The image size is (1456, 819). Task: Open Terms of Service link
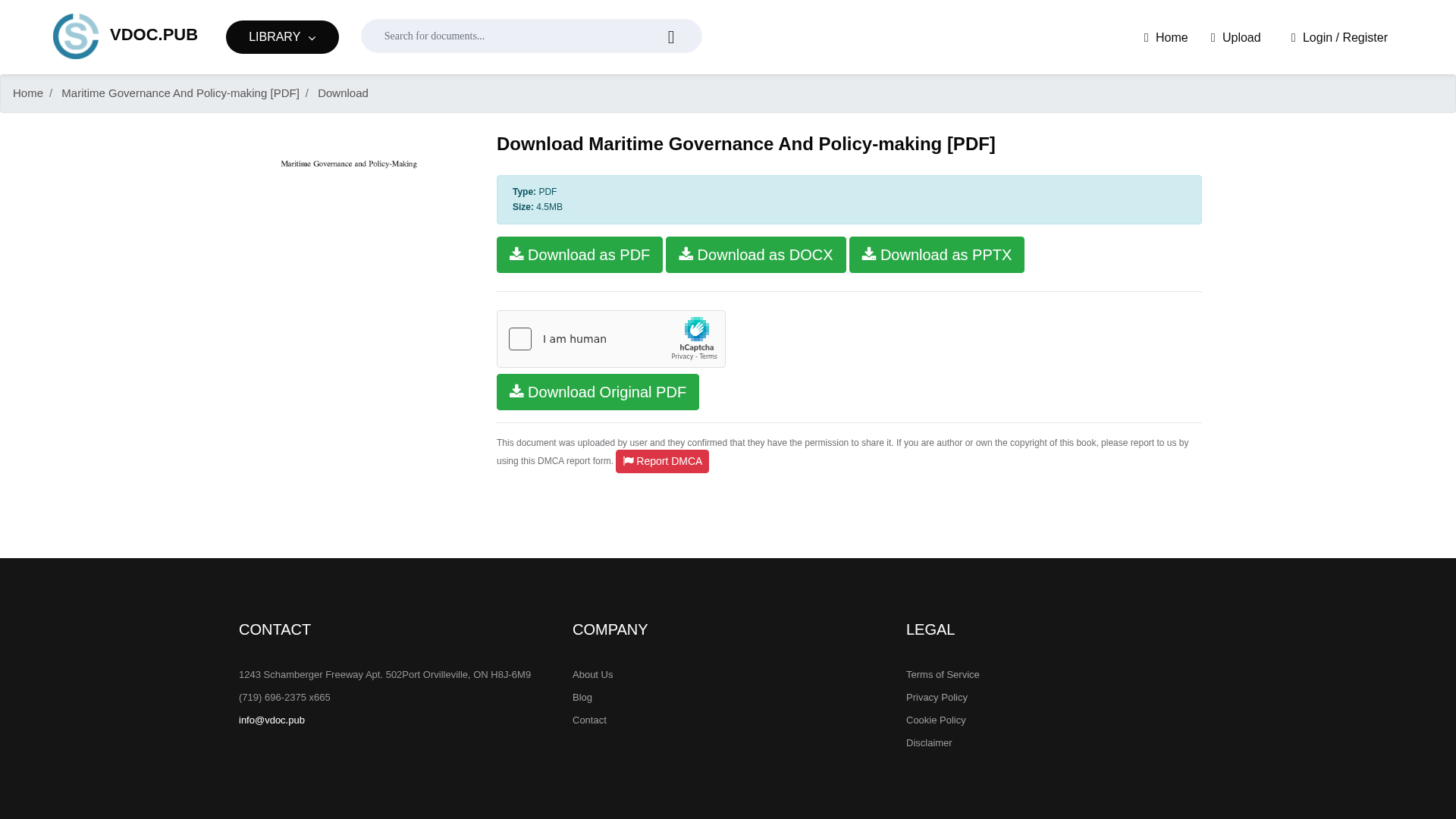943,675
